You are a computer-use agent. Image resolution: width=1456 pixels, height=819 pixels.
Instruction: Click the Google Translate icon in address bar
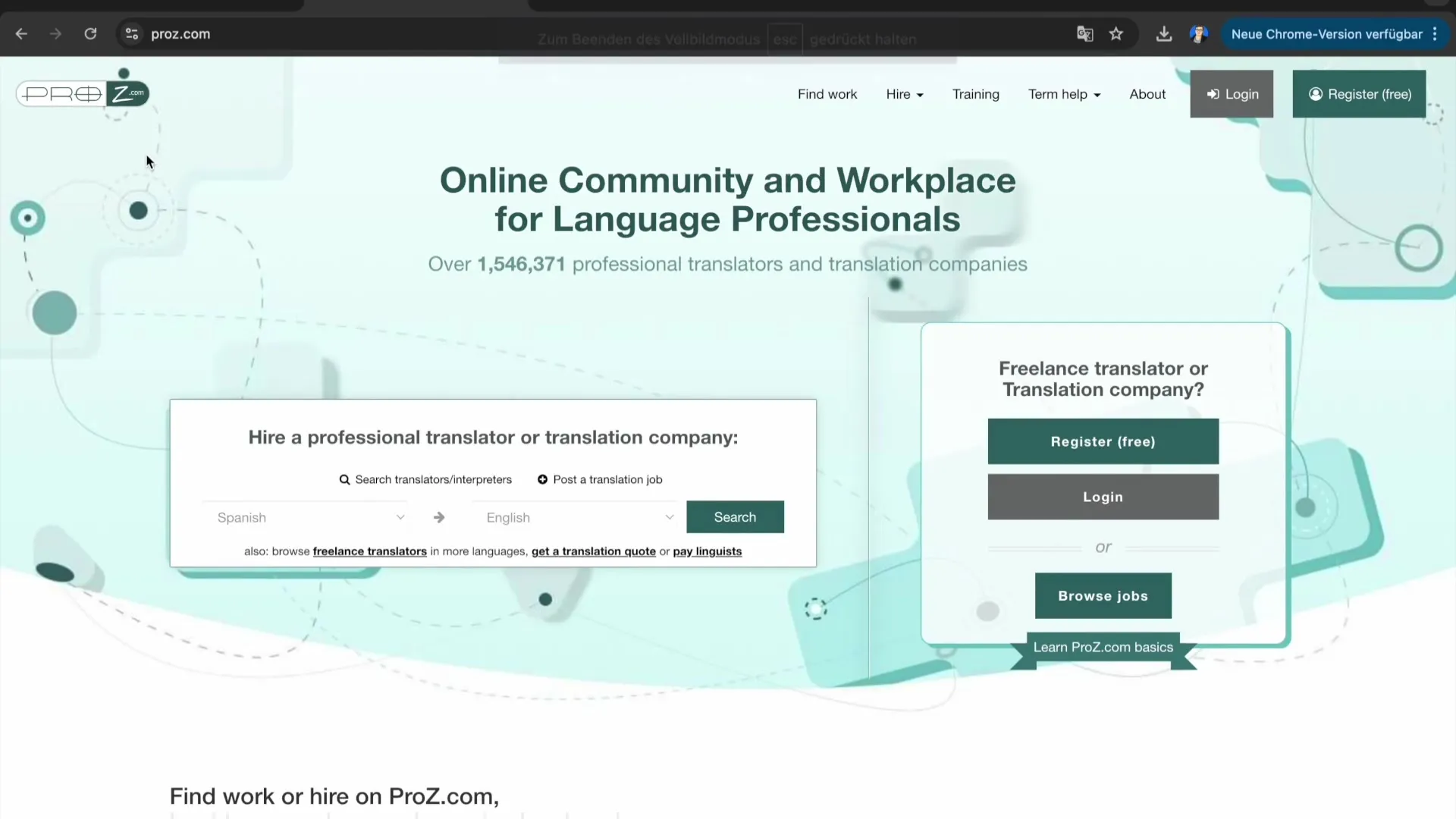coord(1084,34)
